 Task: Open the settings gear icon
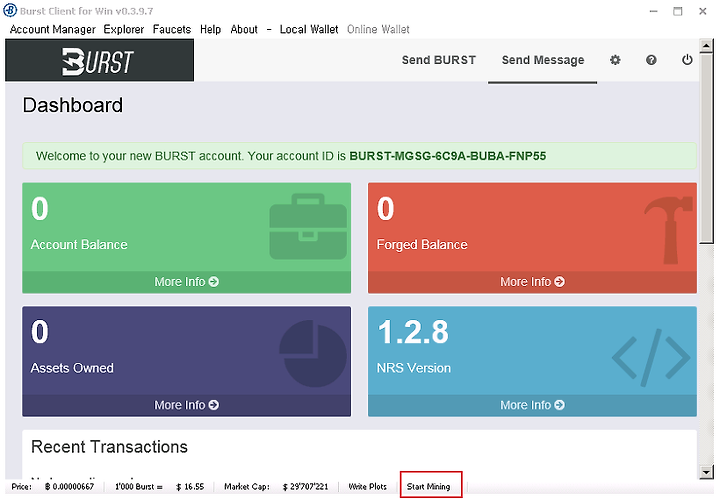(x=615, y=60)
